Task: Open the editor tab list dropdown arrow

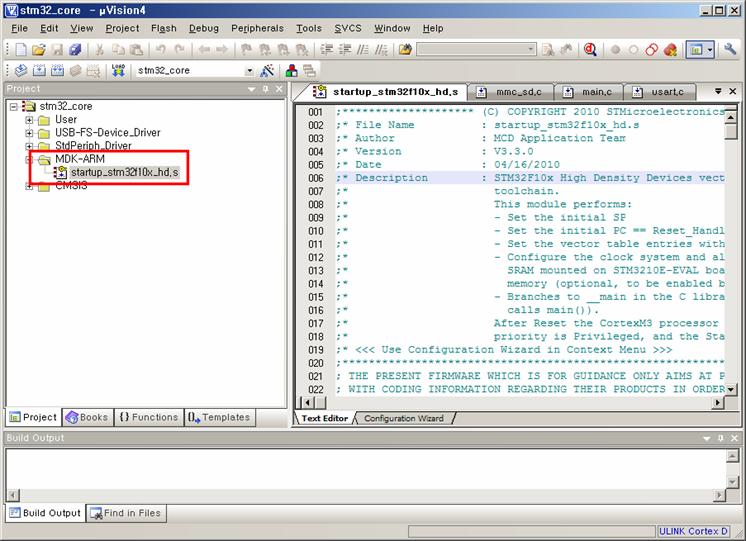Action: tap(718, 91)
